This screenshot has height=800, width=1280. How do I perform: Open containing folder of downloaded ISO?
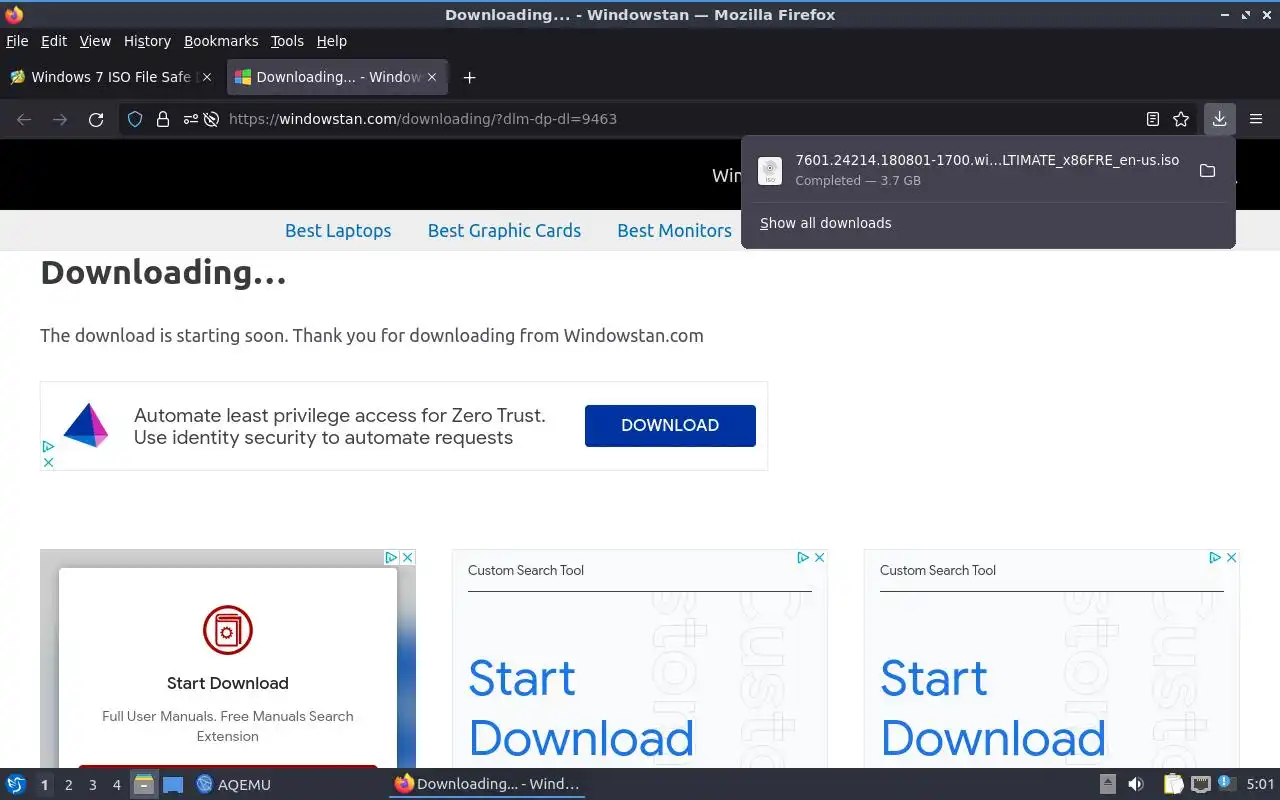1207,171
